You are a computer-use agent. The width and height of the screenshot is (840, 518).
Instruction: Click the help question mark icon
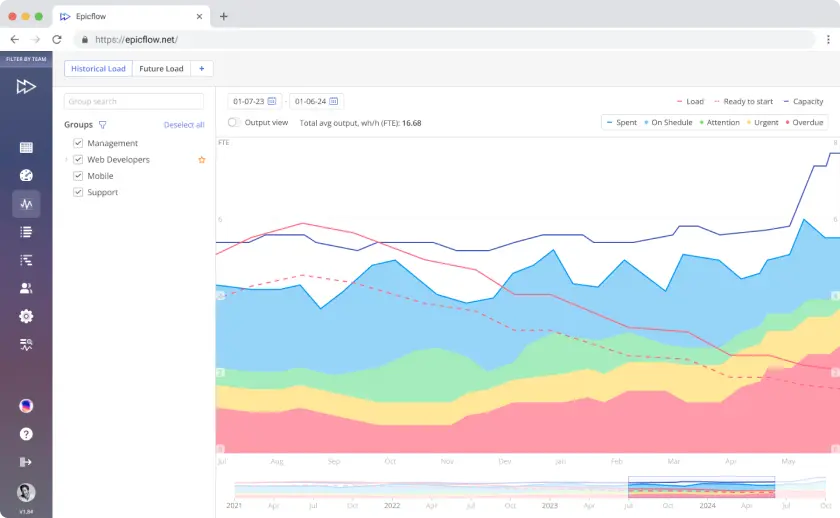coord(26,434)
